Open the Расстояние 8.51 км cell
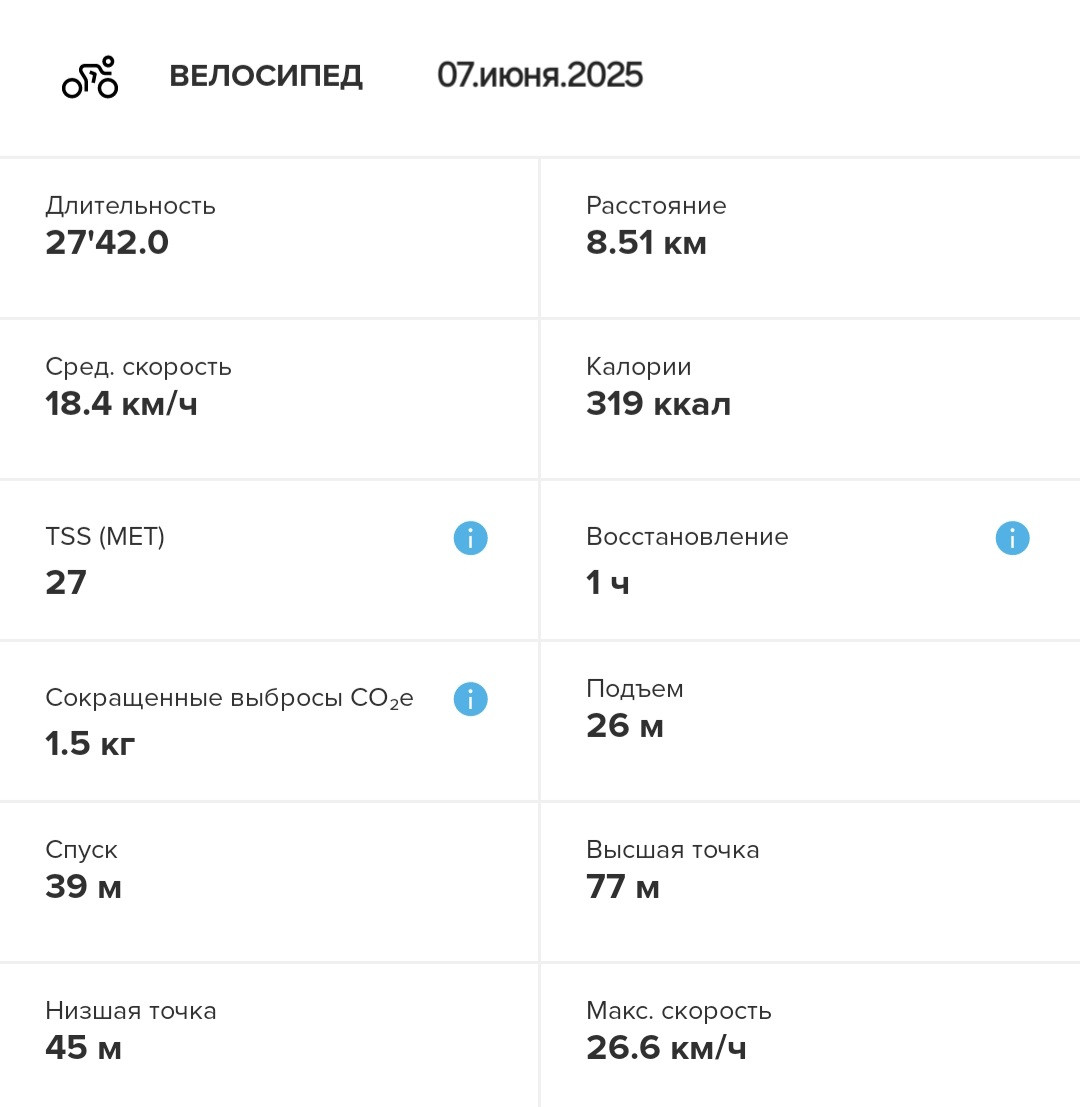 810,239
